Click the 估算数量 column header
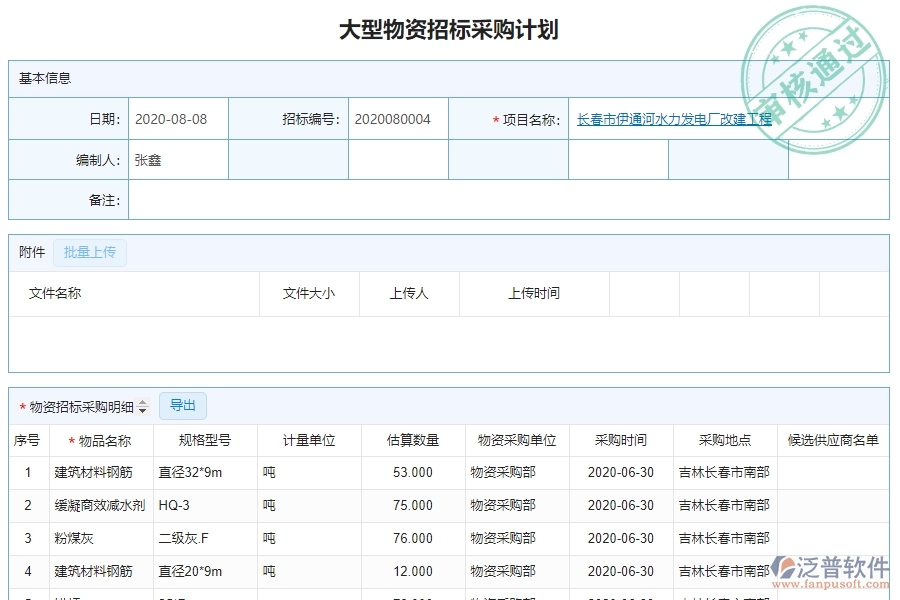The image size is (900, 600). pyautogui.click(x=413, y=439)
